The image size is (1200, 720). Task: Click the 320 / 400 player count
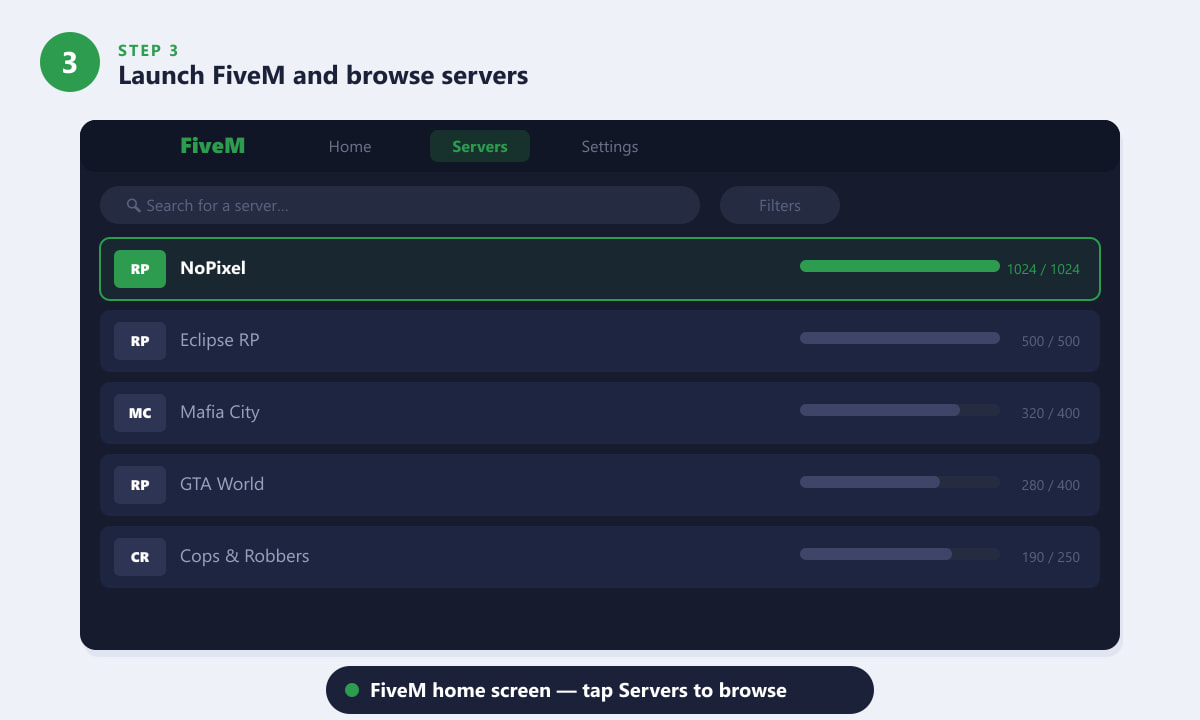(1051, 413)
